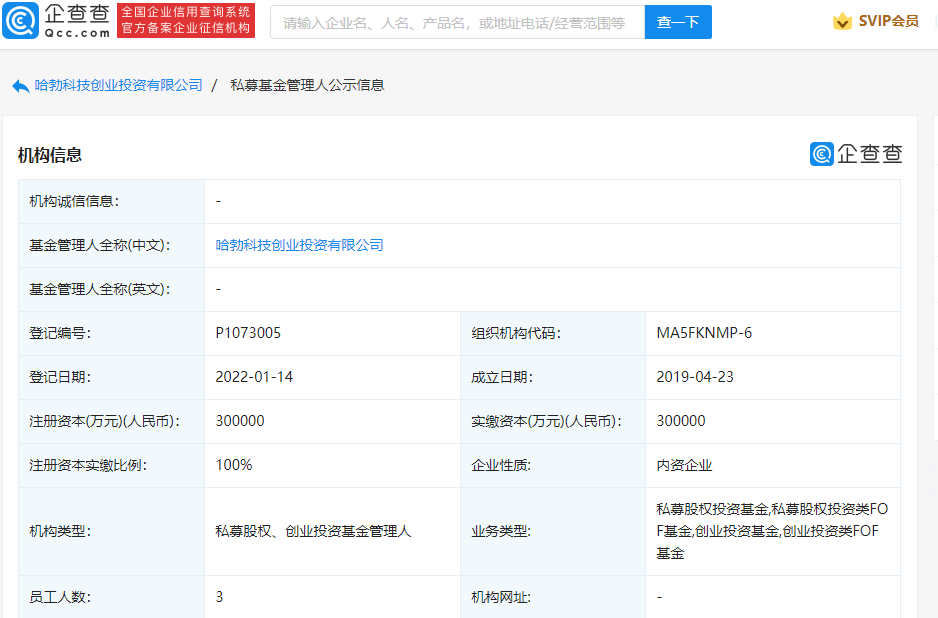Select registered capital ratio value 100%

[234, 465]
